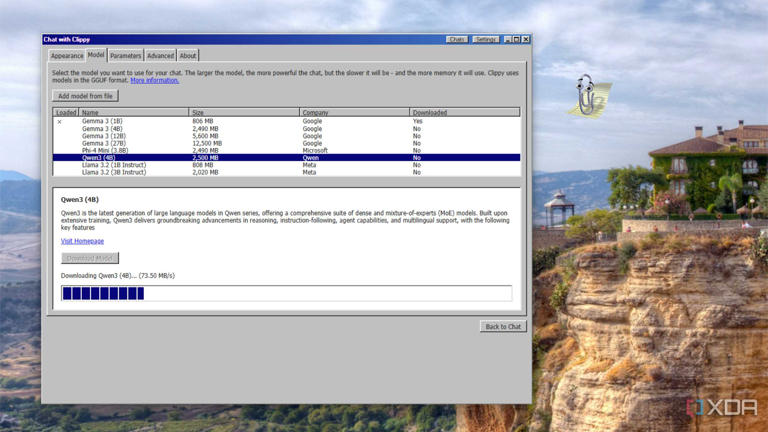Click the 806 MB size cell

point(203,121)
